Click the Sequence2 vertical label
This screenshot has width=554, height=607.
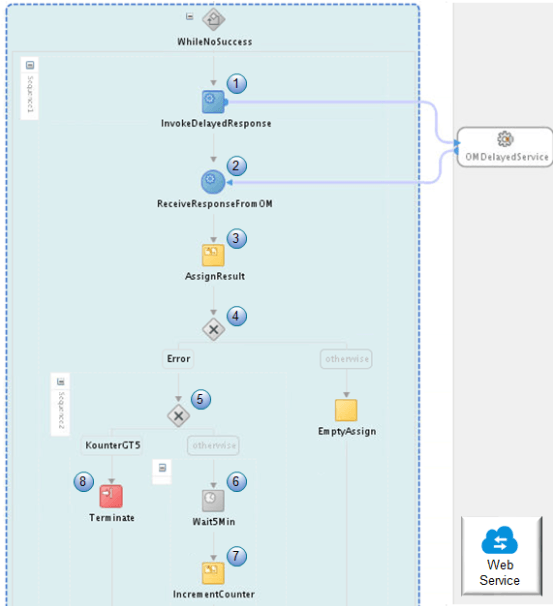tap(61, 410)
